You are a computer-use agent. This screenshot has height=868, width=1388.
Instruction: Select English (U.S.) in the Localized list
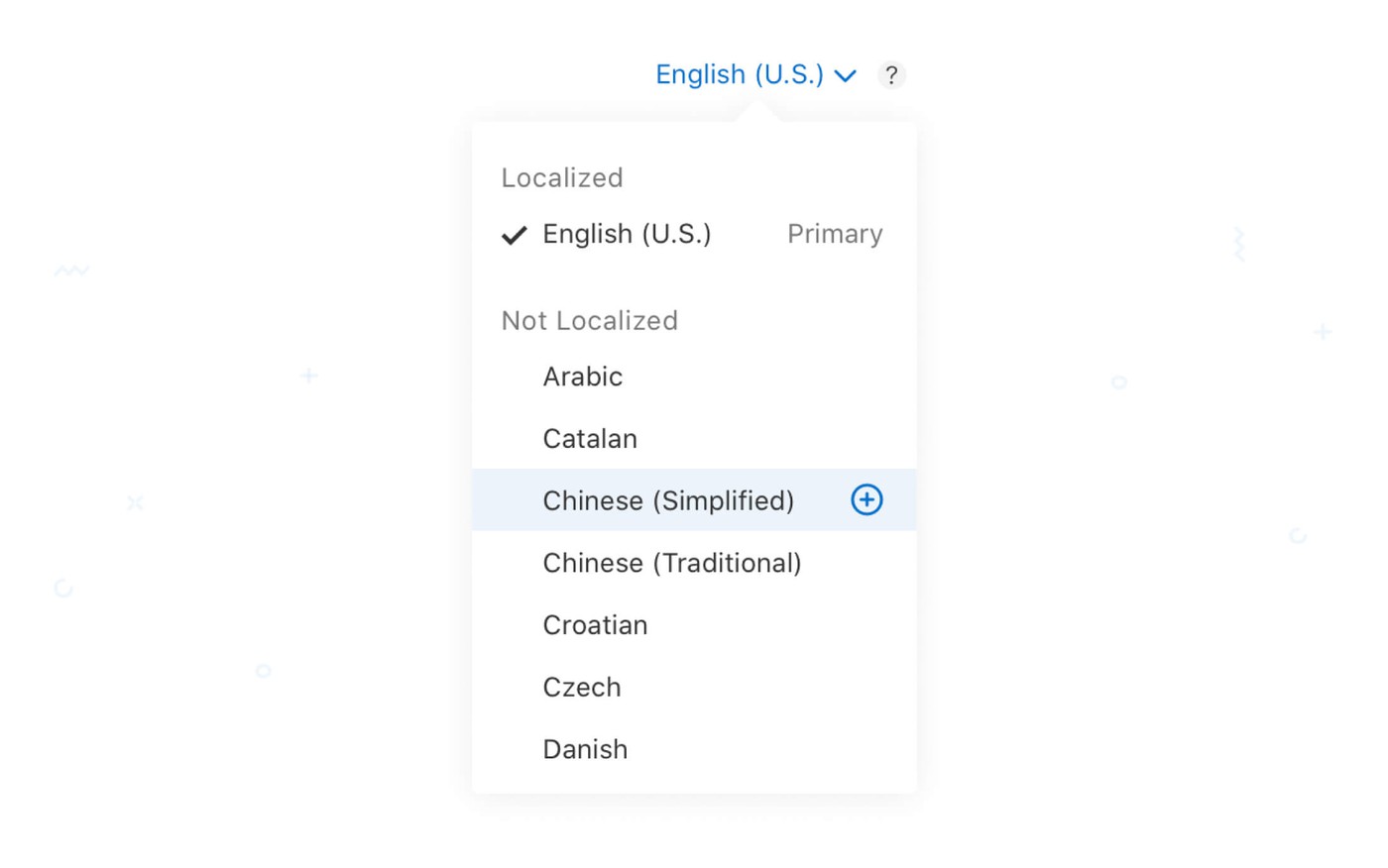tap(627, 234)
